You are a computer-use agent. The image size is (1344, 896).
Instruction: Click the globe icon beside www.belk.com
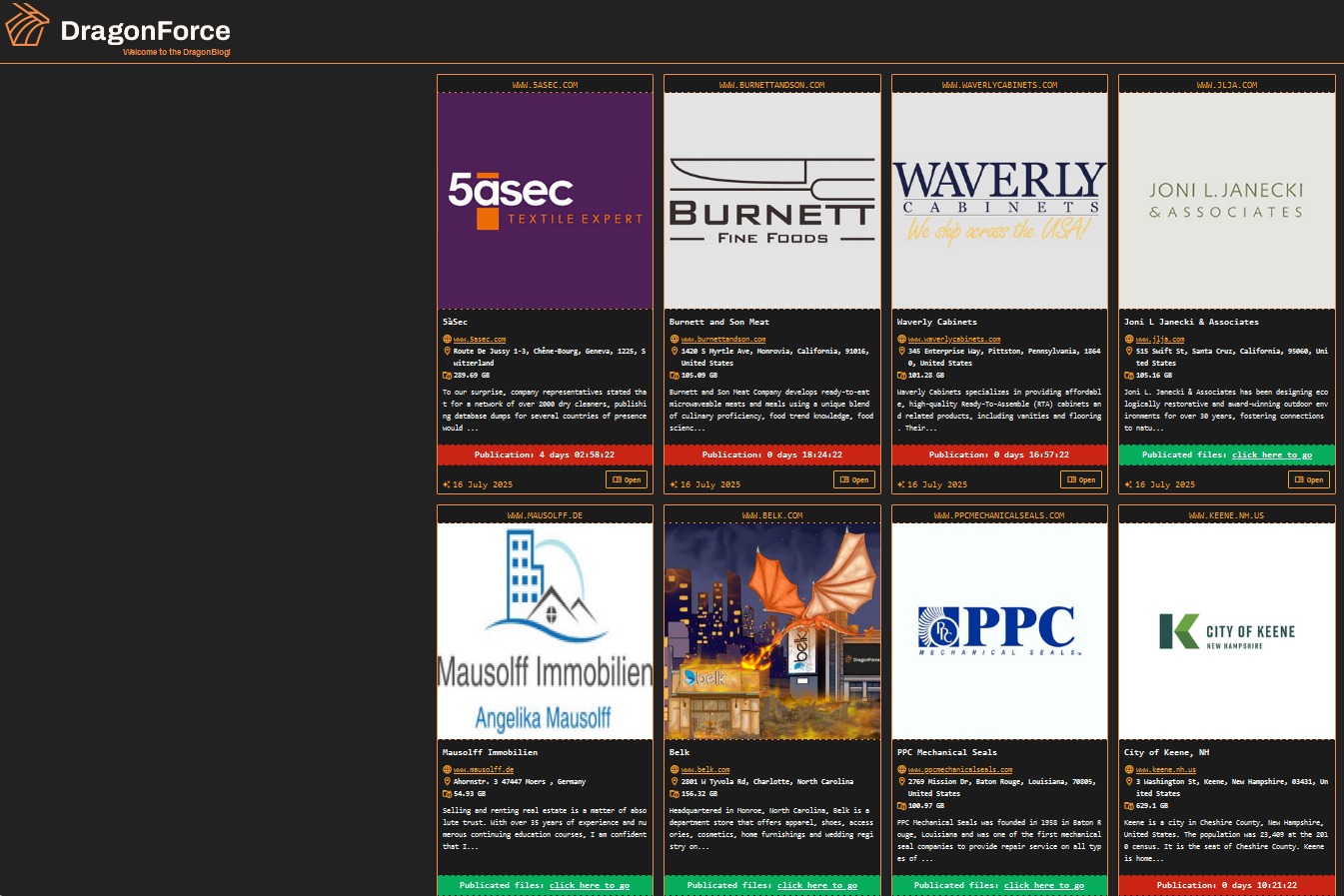(674, 770)
